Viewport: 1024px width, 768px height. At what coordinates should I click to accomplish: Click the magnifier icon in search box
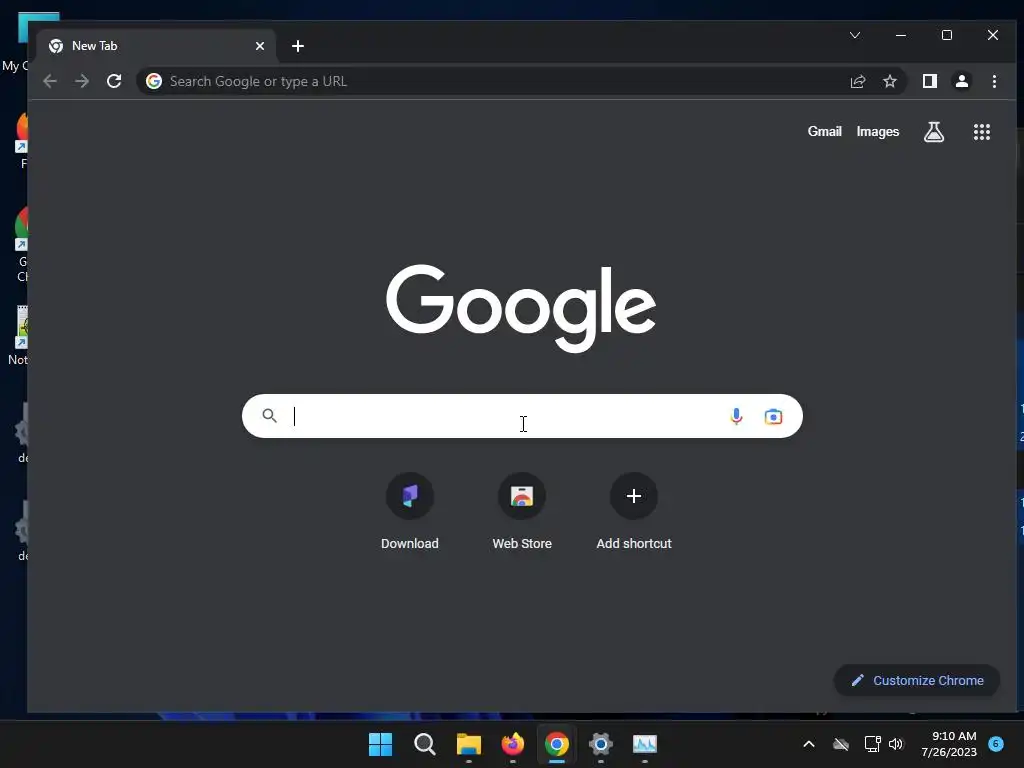point(270,415)
